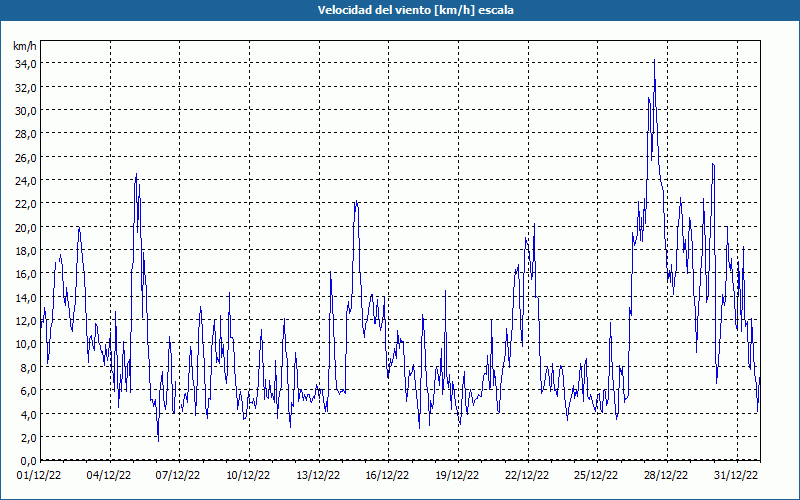The image size is (800, 500).
Task: Click the 28/12/22 date label
Action: [666, 476]
